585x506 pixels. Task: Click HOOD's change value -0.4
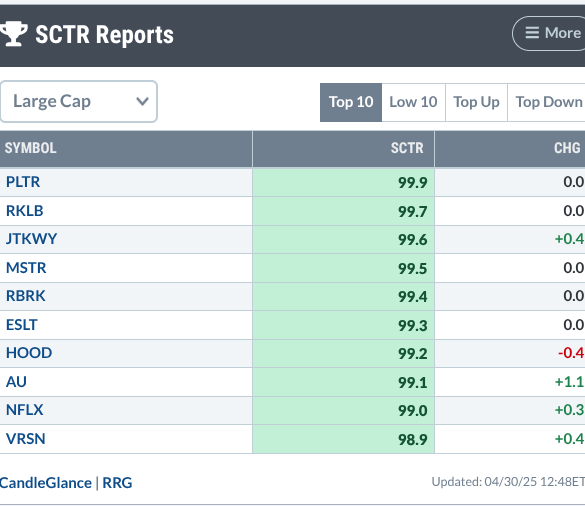[x=571, y=353]
